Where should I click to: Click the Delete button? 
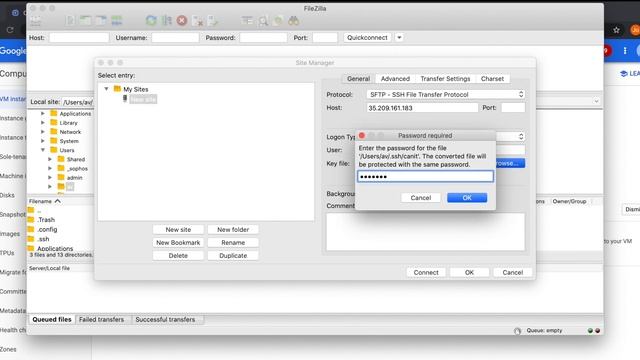click(x=178, y=256)
